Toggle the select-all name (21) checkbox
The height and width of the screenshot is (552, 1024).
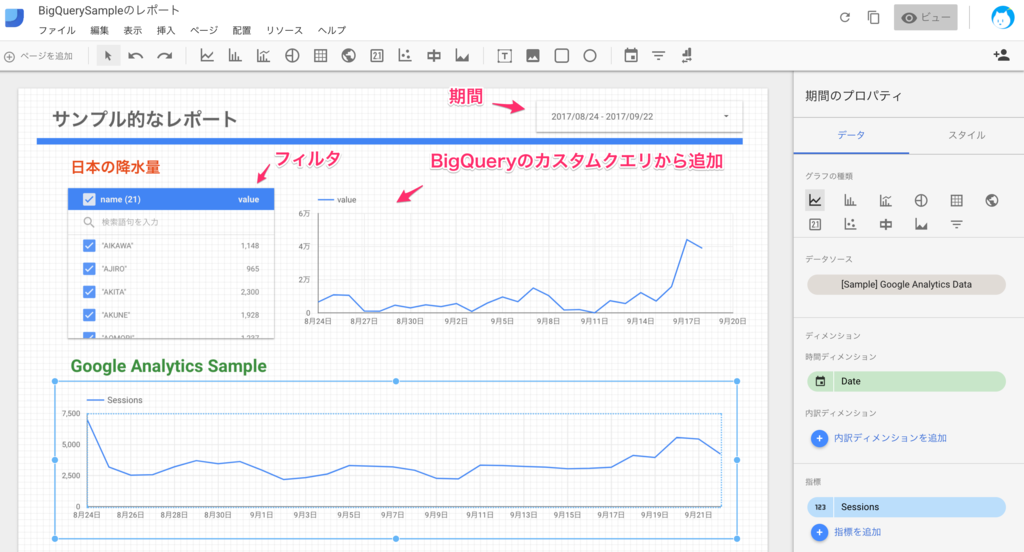point(89,199)
